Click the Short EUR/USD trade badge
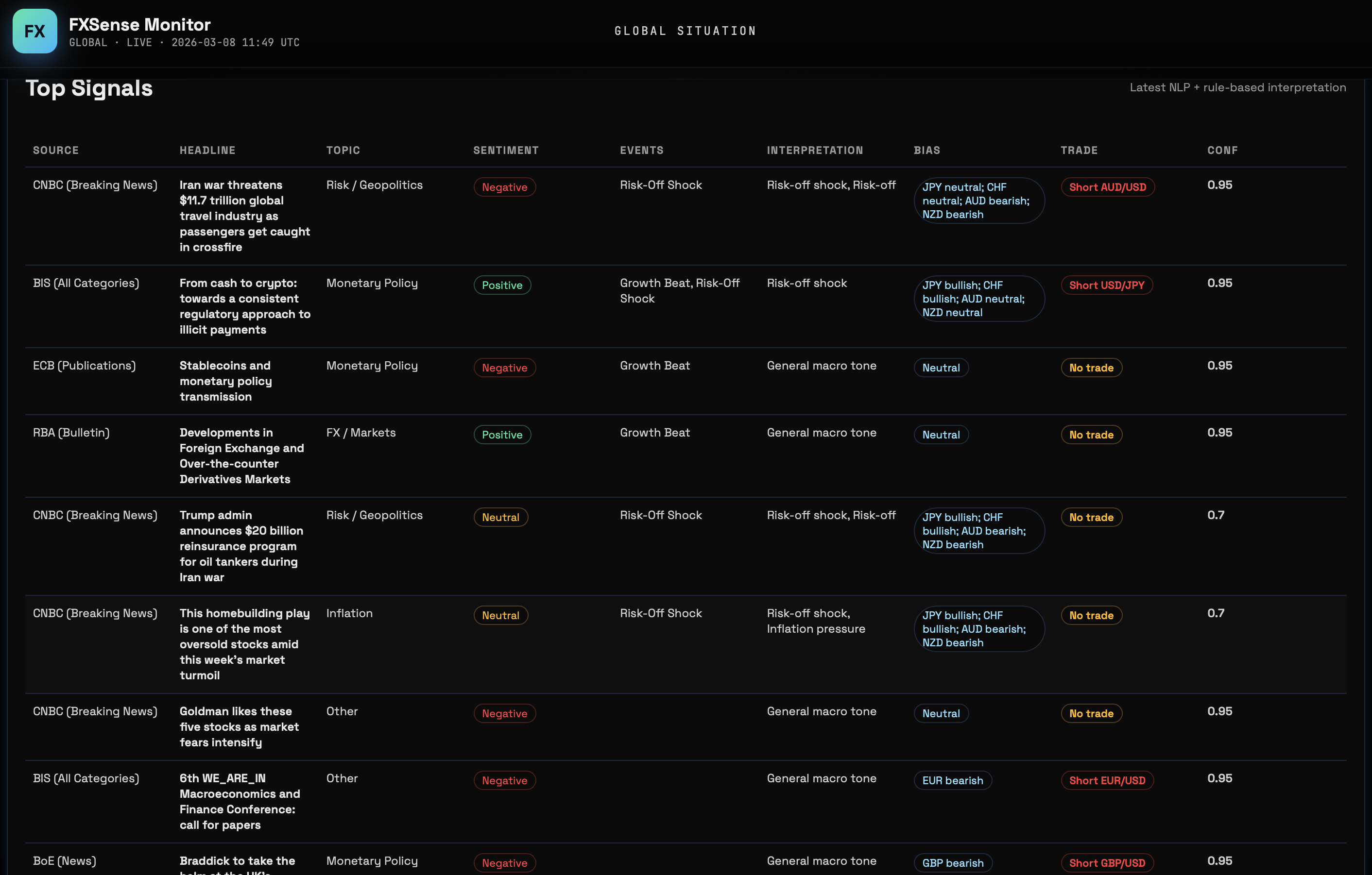 [x=1106, y=780]
